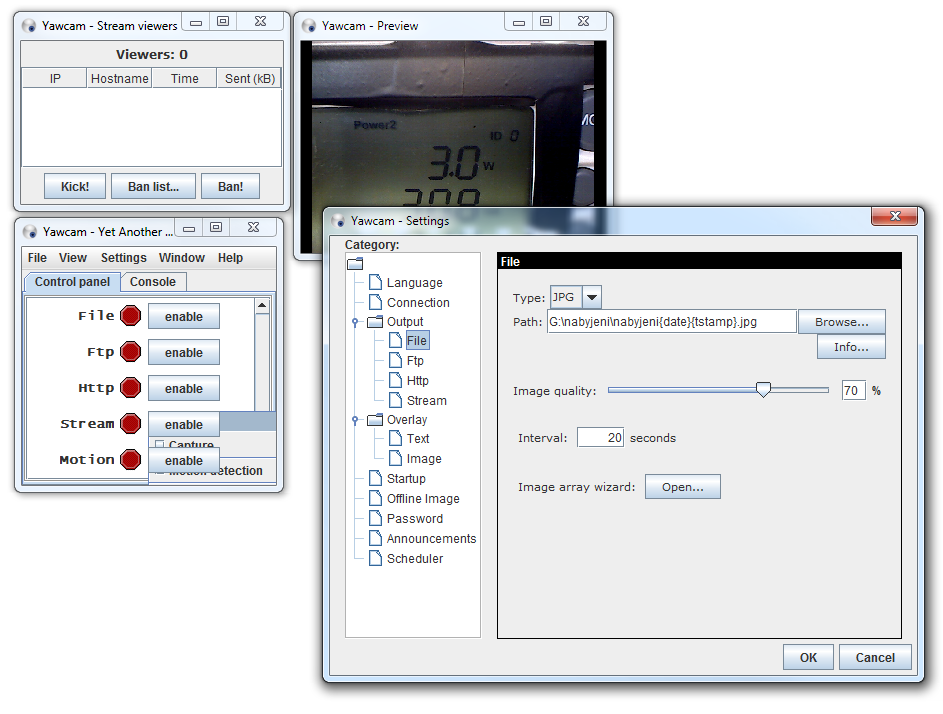
Task: Click Yawcam icon in Stream viewers title bar
Action: [x=29, y=26]
